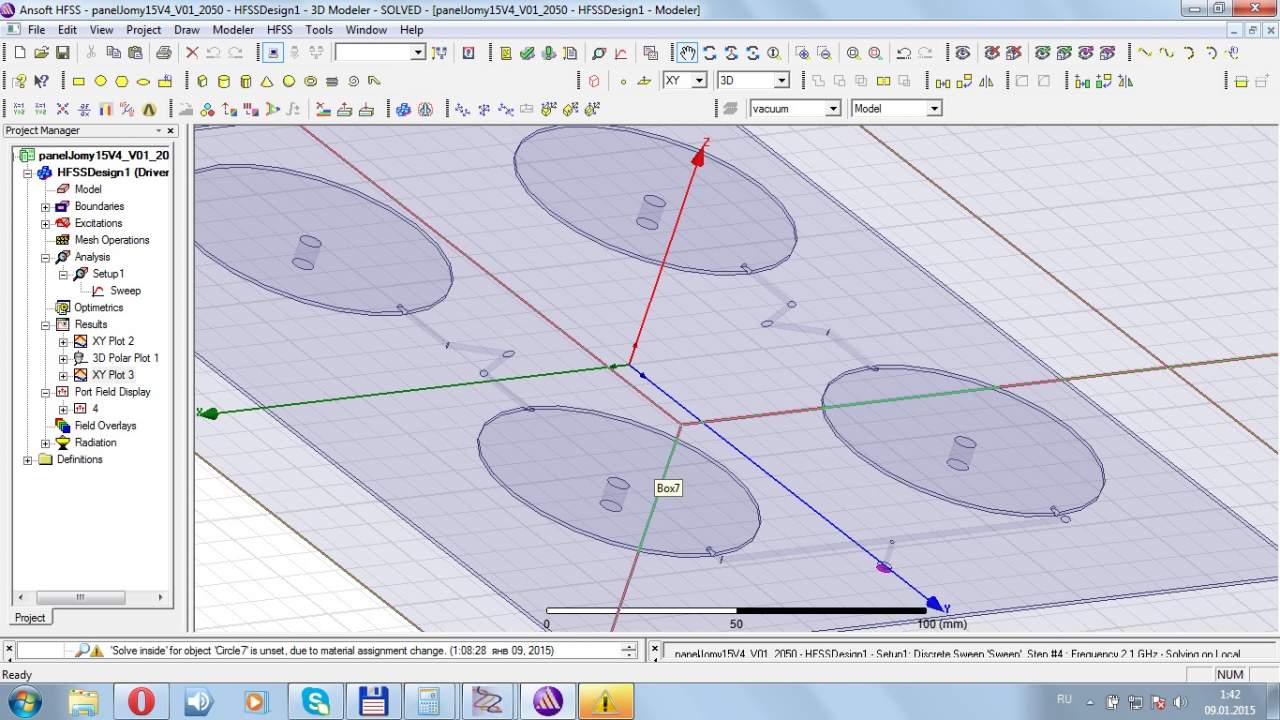Open the Modeler menu
Image resolution: width=1280 pixels, height=720 pixels.
click(x=233, y=30)
